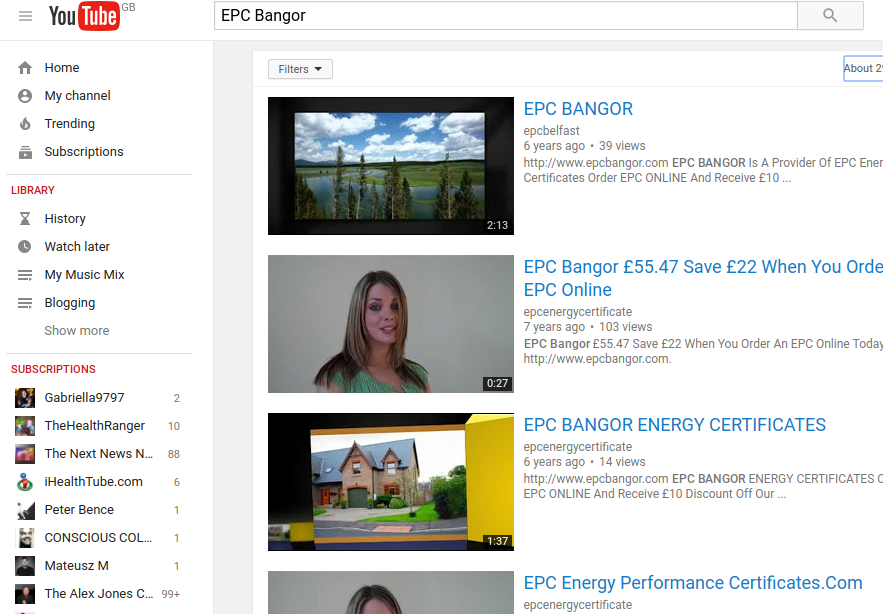The height and width of the screenshot is (614, 883).
Task: Click the SUBSCRIPTIONS section heading
Action: pos(53,370)
